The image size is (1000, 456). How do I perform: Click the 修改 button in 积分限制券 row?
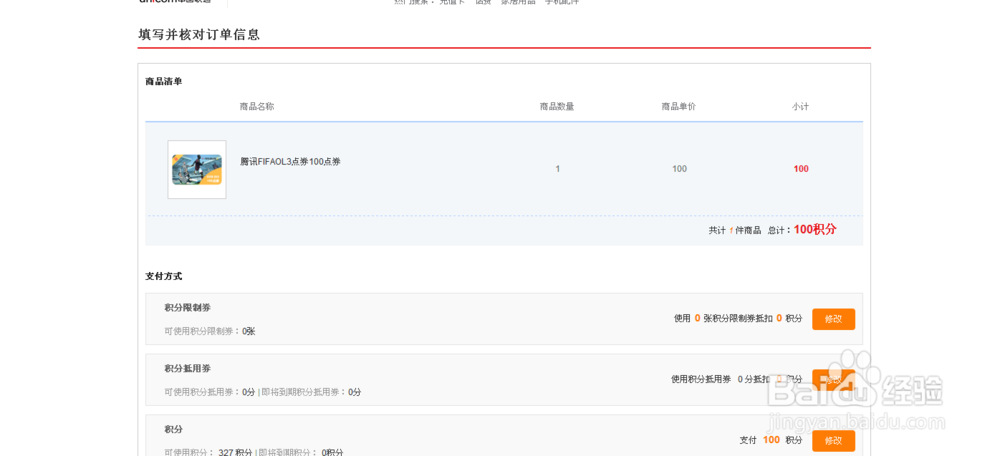(833, 319)
